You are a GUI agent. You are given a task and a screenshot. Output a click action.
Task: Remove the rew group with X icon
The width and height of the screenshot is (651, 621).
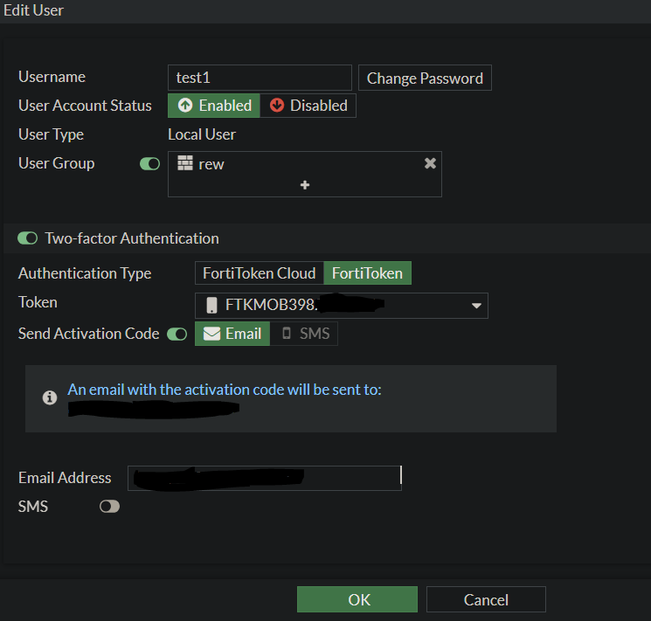click(430, 164)
